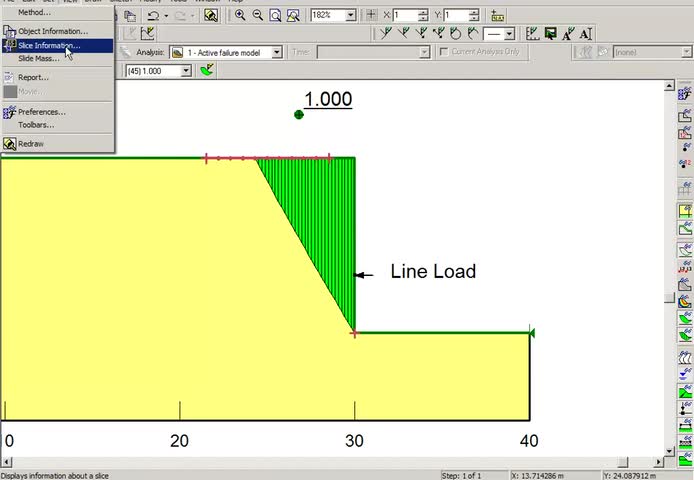Screen dimensions: 694x480
Task: Click the vertical scrollbar up arrow
Action: tap(669, 85)
